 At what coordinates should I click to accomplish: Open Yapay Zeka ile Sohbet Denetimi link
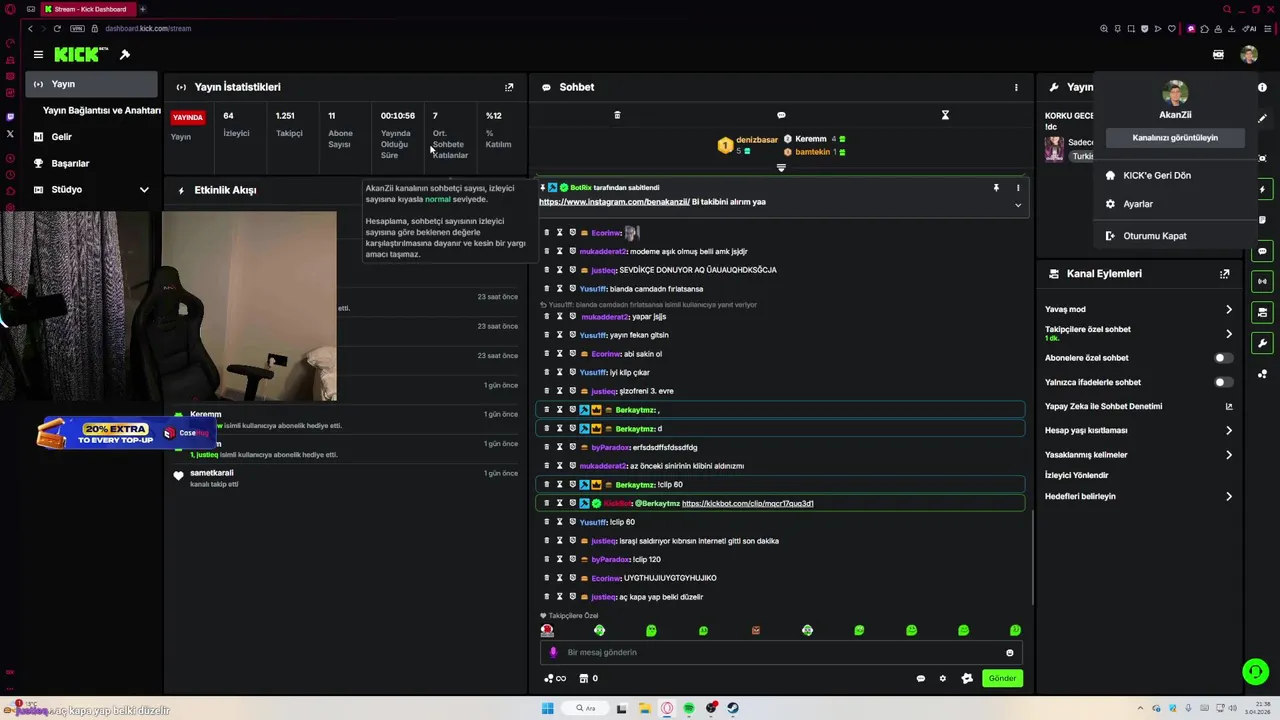point(1138,406)
